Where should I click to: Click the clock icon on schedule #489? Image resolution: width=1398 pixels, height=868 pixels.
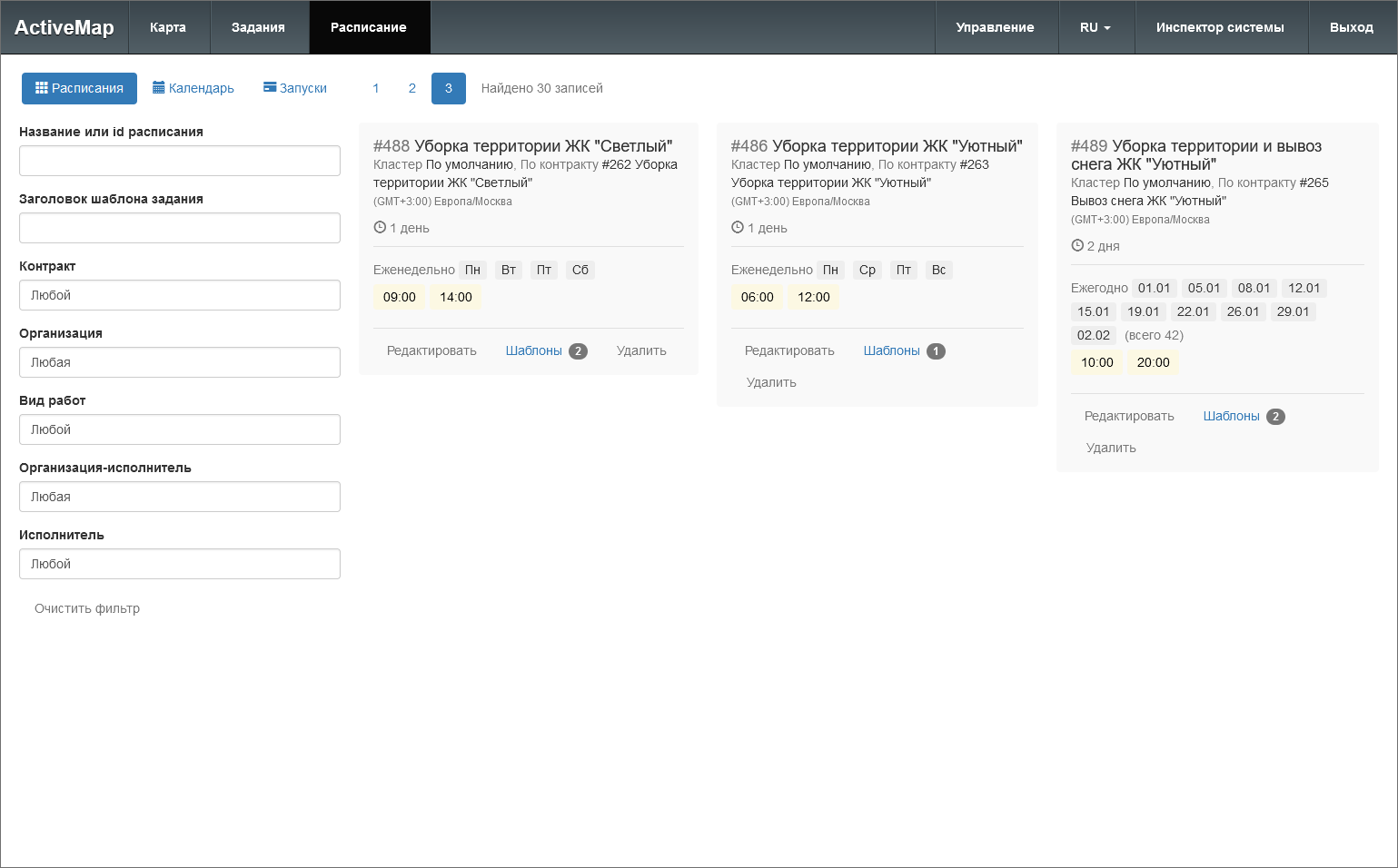1077,246
